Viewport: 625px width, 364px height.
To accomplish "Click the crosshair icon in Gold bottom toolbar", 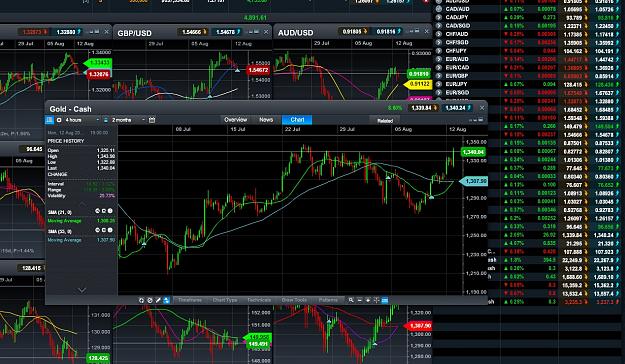I will coord(376,300).
